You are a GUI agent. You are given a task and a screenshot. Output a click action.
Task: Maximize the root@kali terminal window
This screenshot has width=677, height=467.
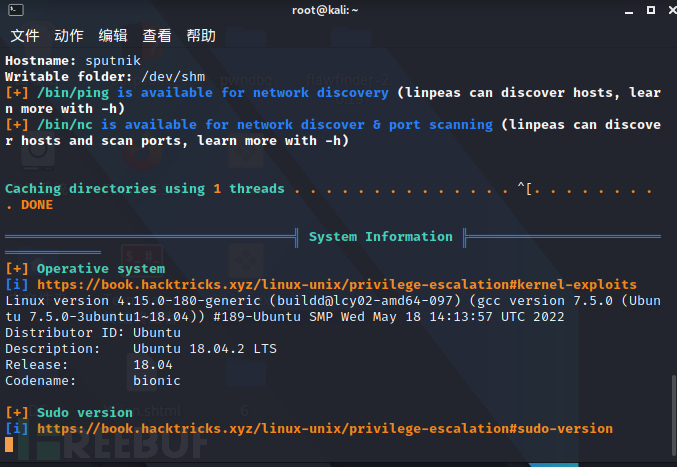pyautogui.click(x=651, y=10)
